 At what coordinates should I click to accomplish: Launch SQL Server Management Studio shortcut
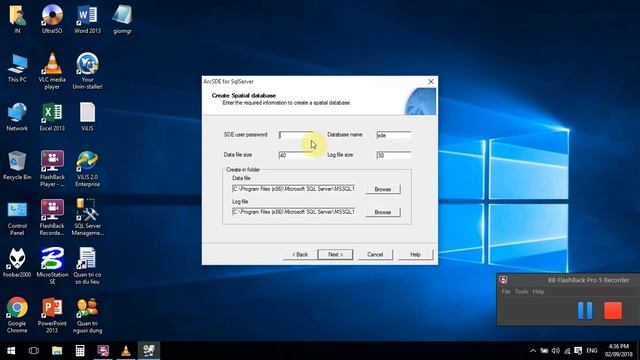[x=87, y=217]
